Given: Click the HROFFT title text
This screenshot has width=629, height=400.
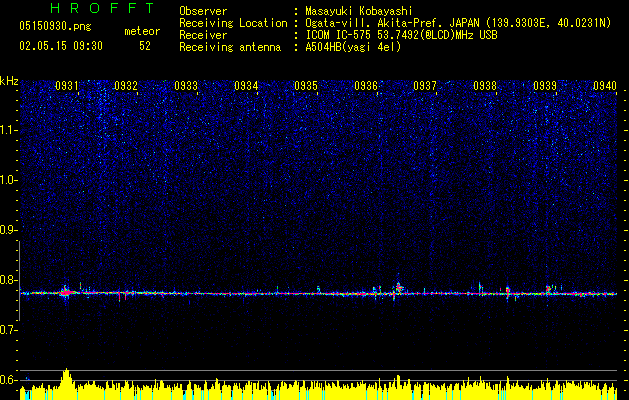Looking at the screenshot, I should pyautogui.click(x=103, y=8).
